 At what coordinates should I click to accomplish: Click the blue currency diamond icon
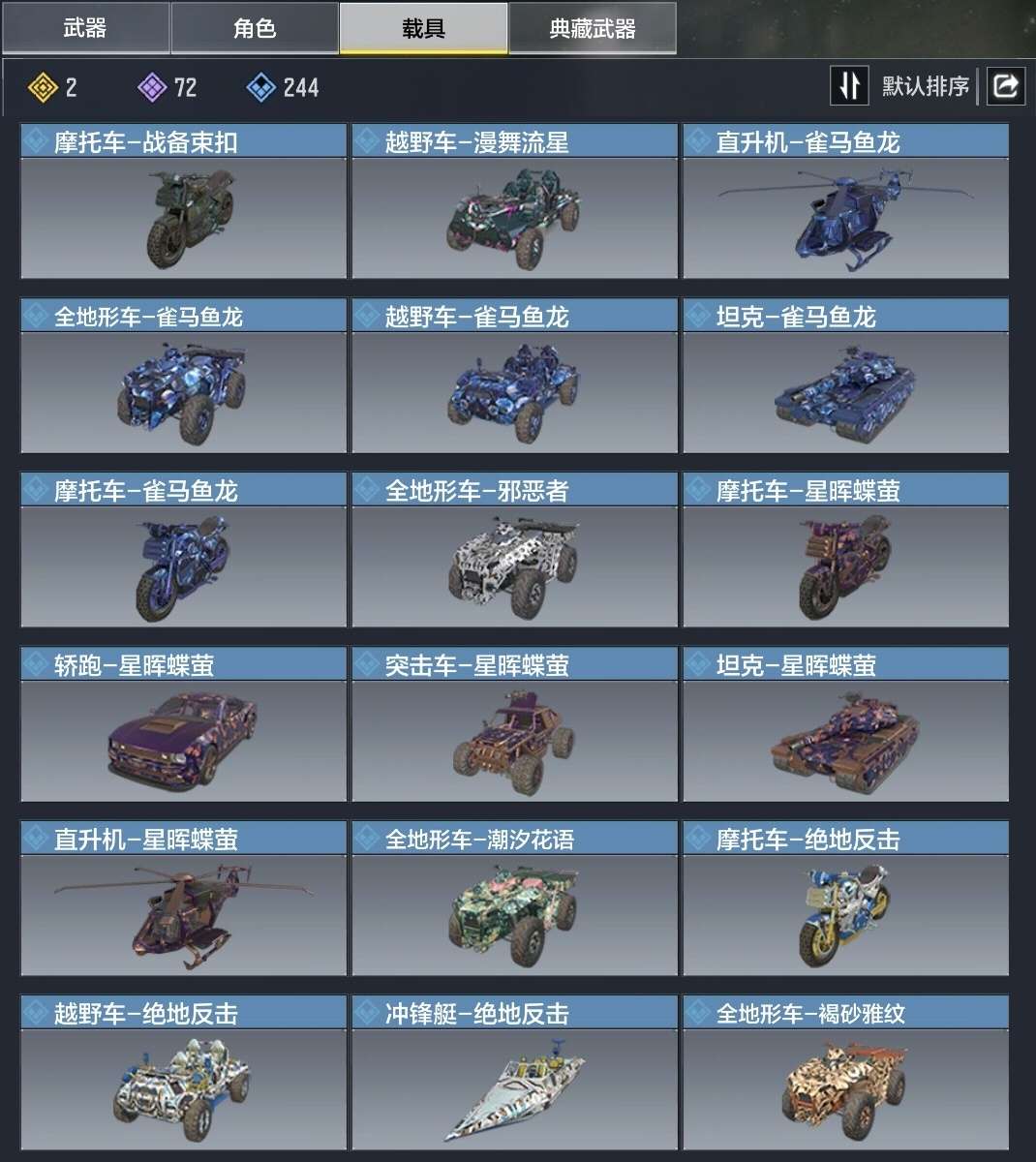point(261,88)
